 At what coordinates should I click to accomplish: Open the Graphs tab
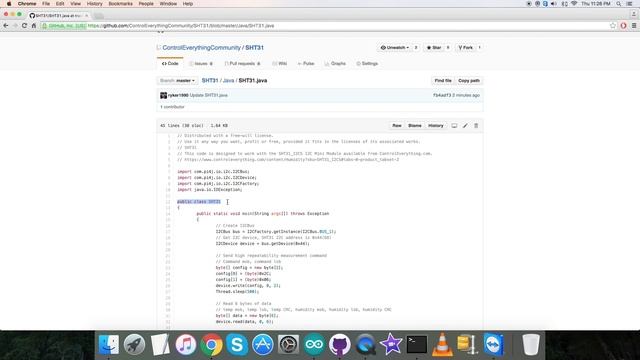tap(335, 64)
